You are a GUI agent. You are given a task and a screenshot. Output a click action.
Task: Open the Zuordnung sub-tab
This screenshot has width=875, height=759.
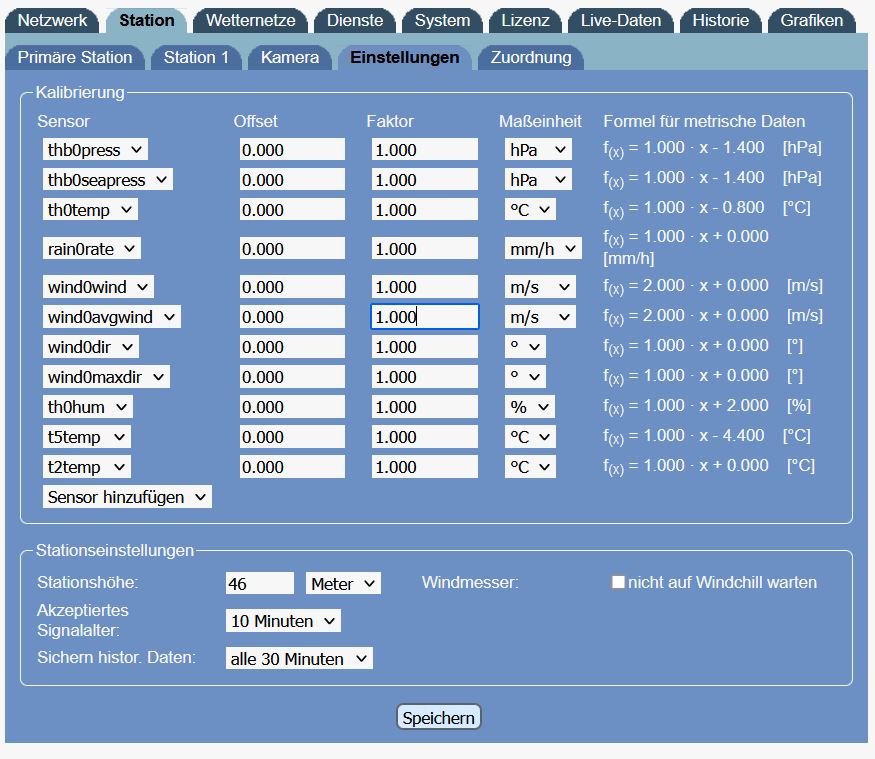pyautogui.click(x=530, y=57)
